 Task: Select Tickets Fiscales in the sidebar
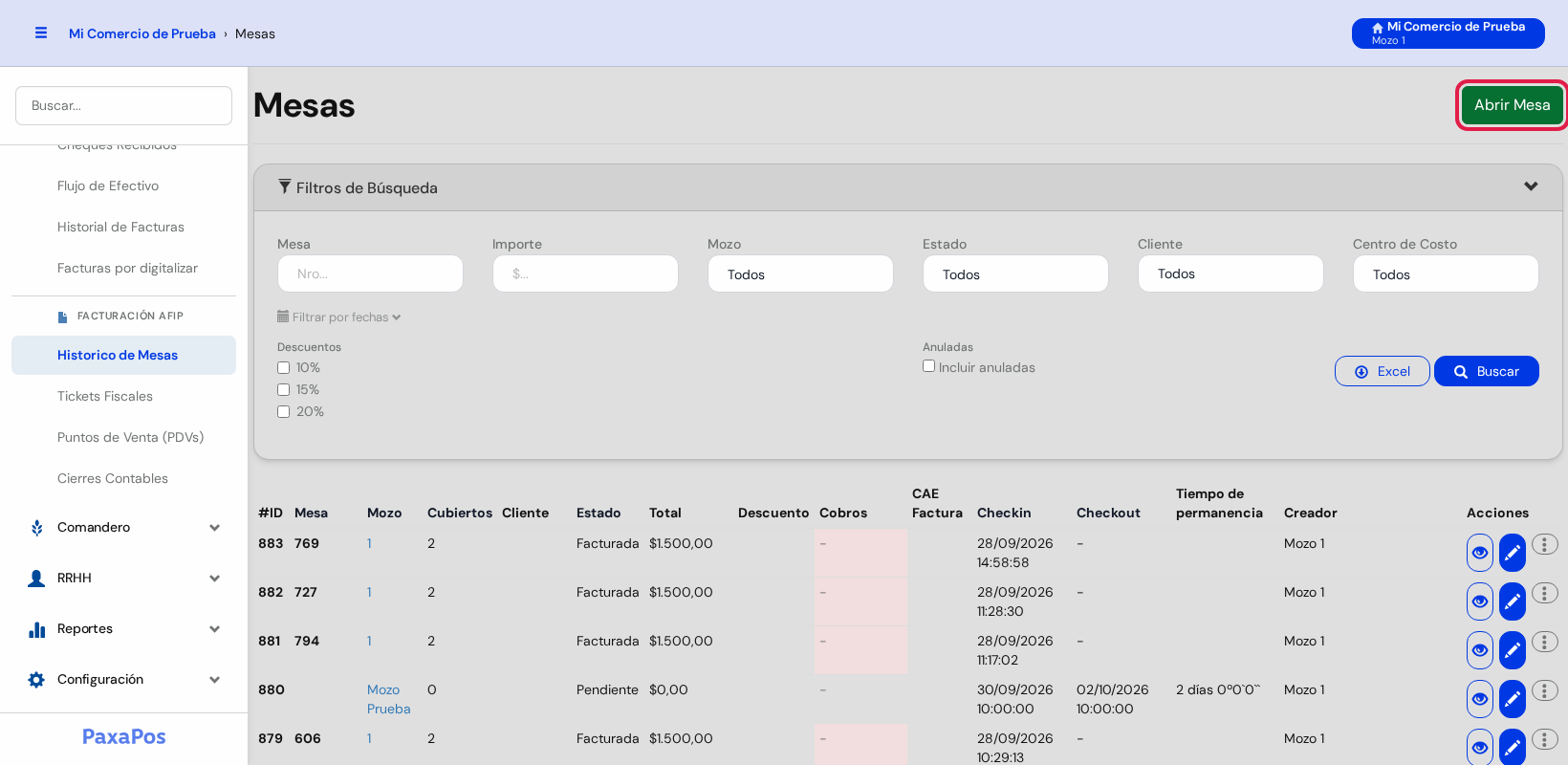pyautogui.click(x=105, y=396)
